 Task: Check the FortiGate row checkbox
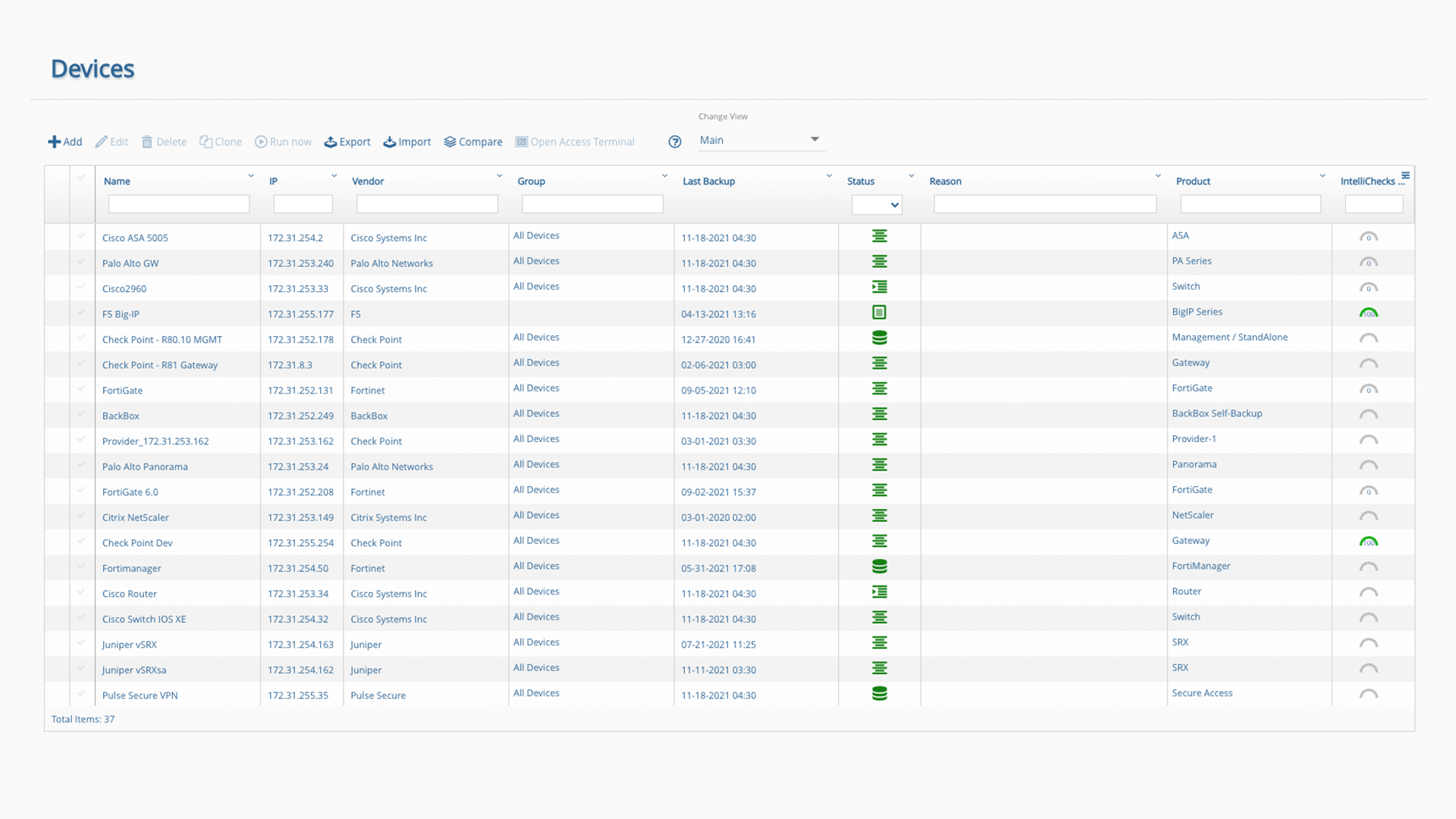[80, 388]
